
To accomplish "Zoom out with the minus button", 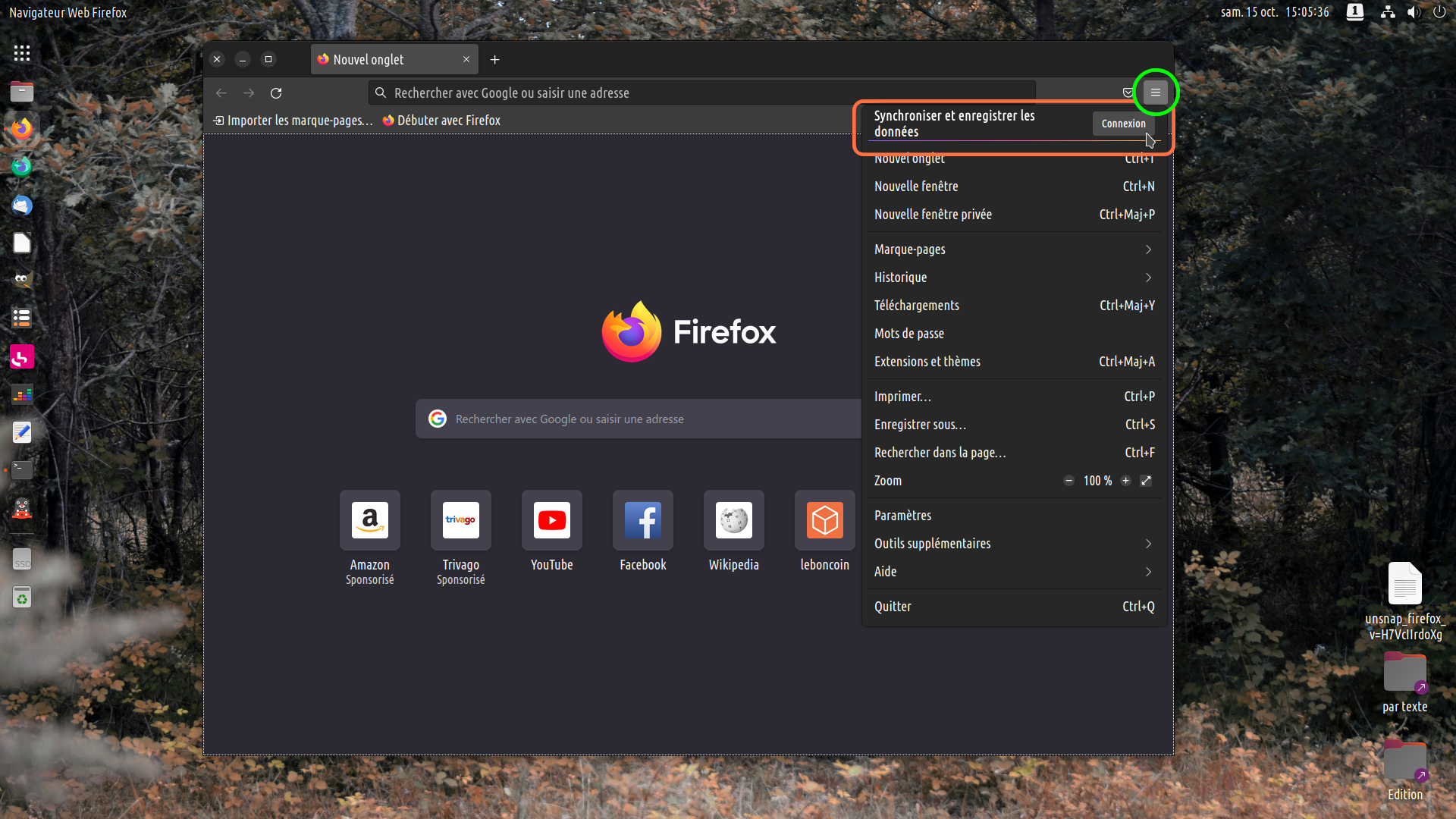I will (x=1068, y=481).
